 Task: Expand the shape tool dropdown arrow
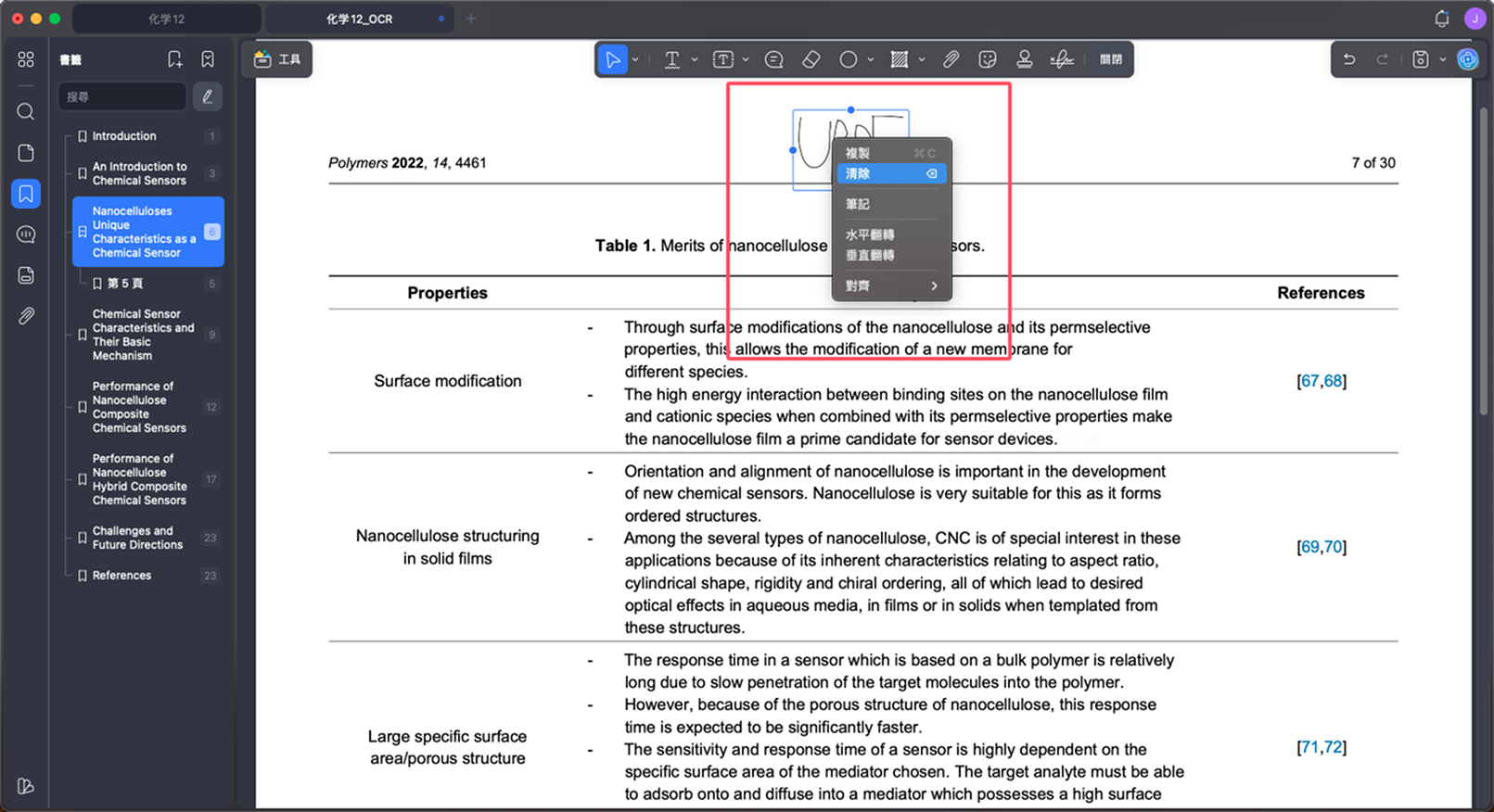[871, 59]
